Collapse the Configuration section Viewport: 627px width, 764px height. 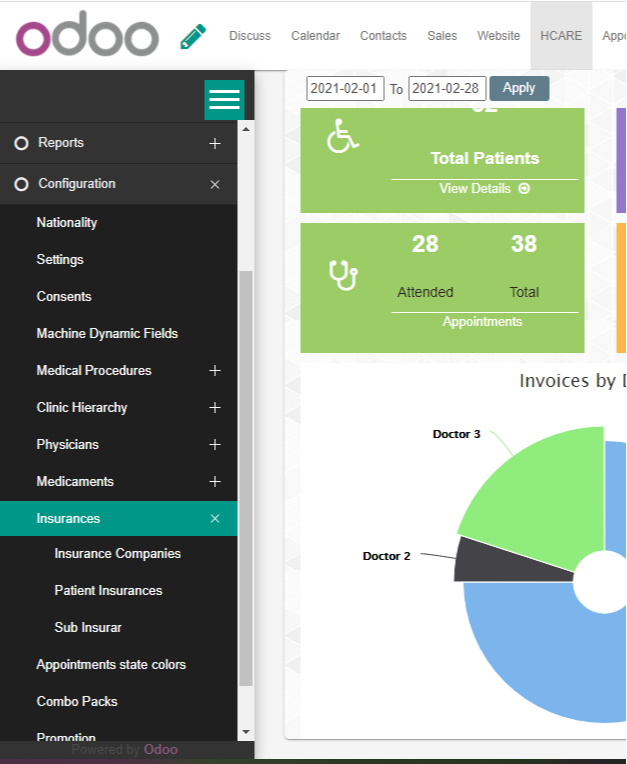(215, 185)
